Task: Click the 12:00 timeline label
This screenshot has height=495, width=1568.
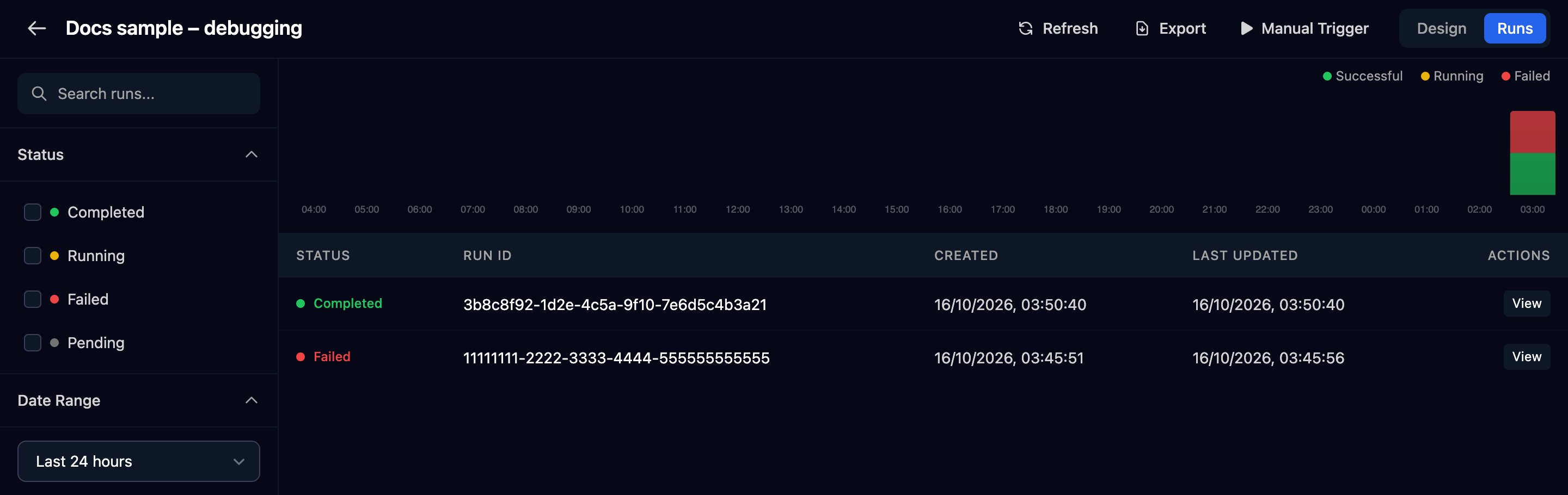Action: tap(737, 210)
